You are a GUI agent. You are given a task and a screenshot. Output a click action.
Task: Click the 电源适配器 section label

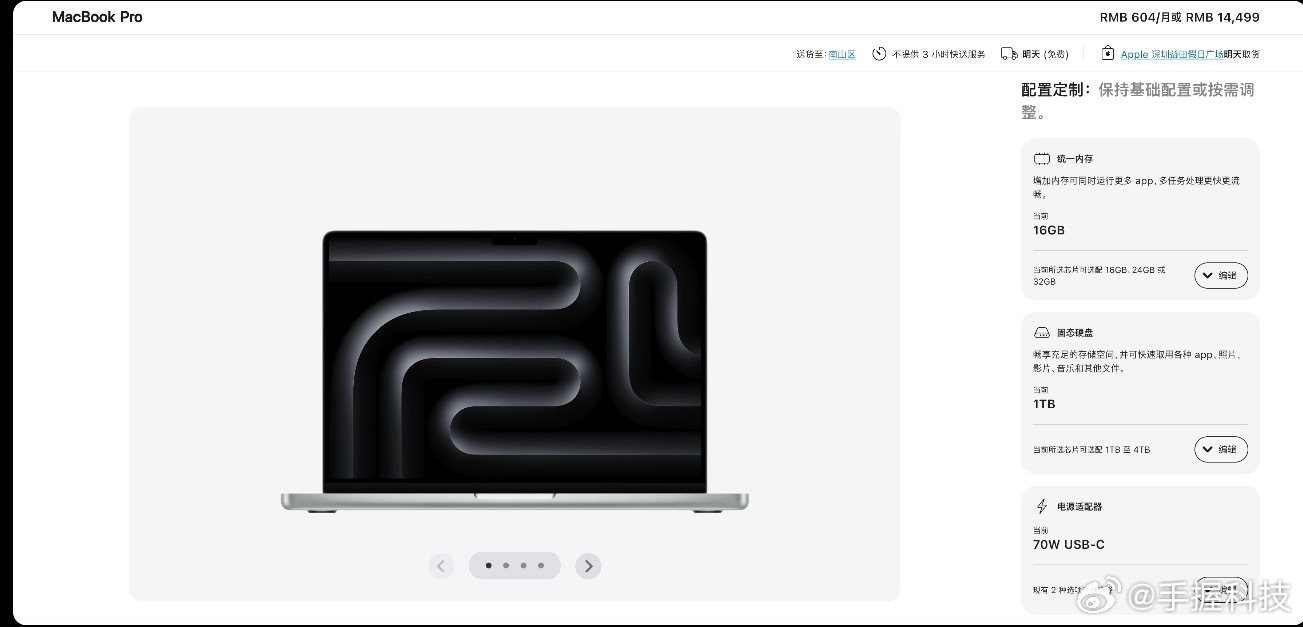1080,507
